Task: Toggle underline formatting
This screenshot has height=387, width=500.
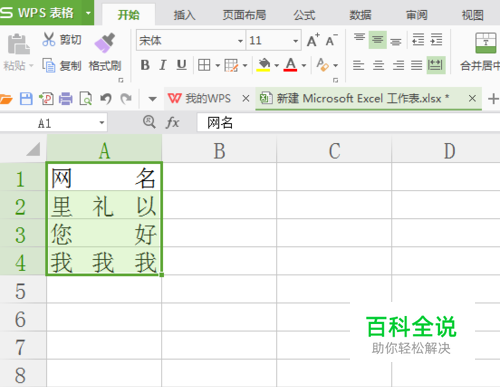Action: 181,65
